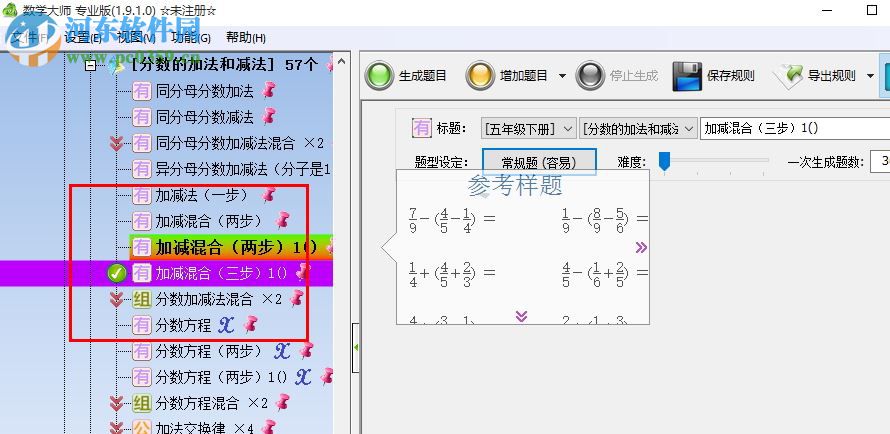Click the green panel splitter collapse arrow
This screenshot has width=890, height=434.
pos(356,347)
